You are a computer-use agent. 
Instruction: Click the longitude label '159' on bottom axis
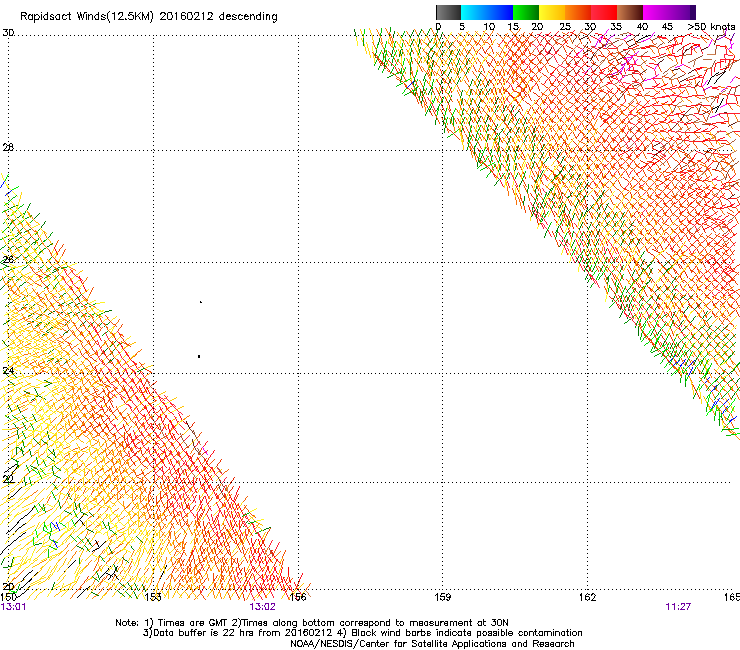[442, 597]
